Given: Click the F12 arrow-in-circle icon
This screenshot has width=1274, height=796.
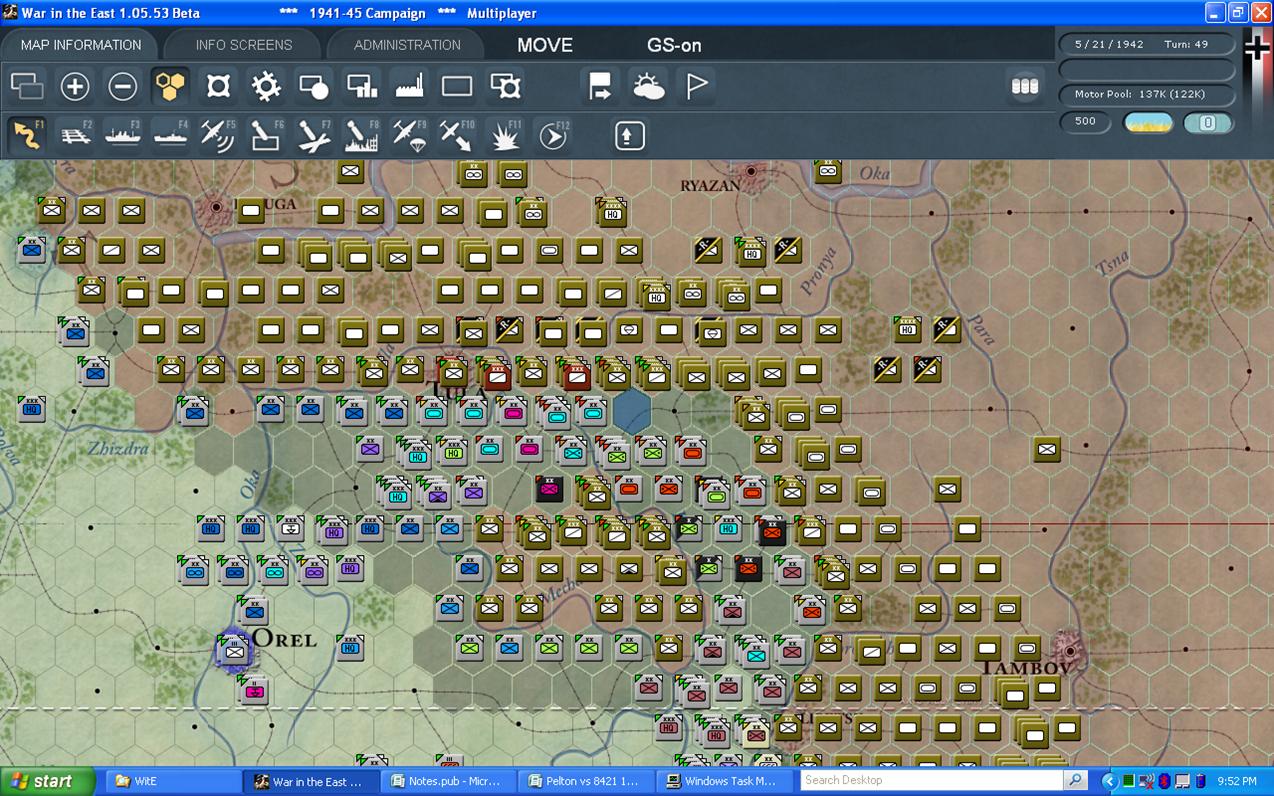Looking at the screenshot, I should tap(553, 135).
